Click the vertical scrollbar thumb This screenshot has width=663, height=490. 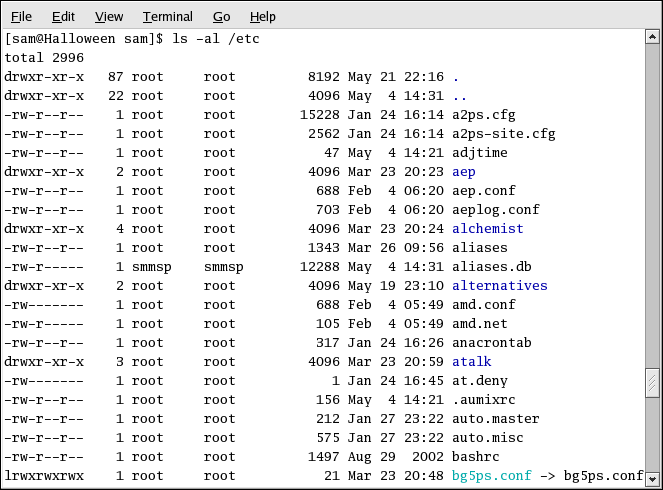pyautogui.click(x=652, y=383)
